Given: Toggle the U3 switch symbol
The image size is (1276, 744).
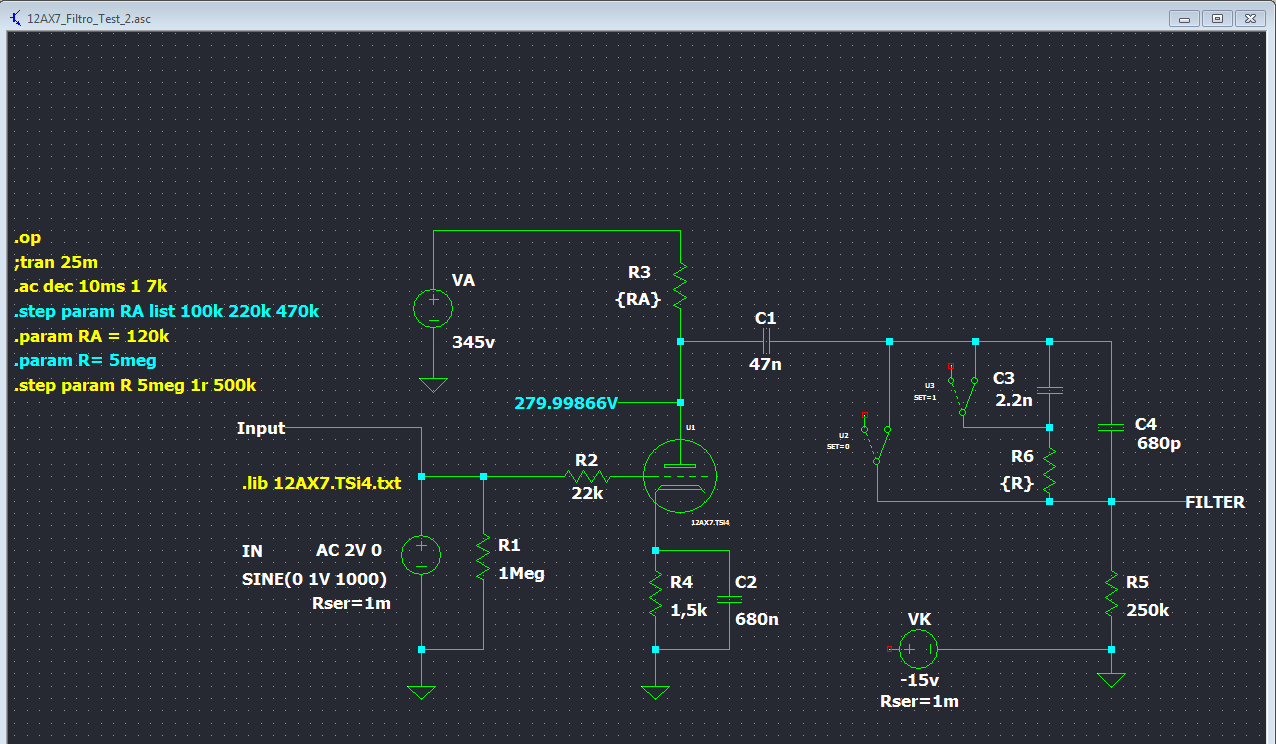Looking at the screenshot, I should (963, 393).
